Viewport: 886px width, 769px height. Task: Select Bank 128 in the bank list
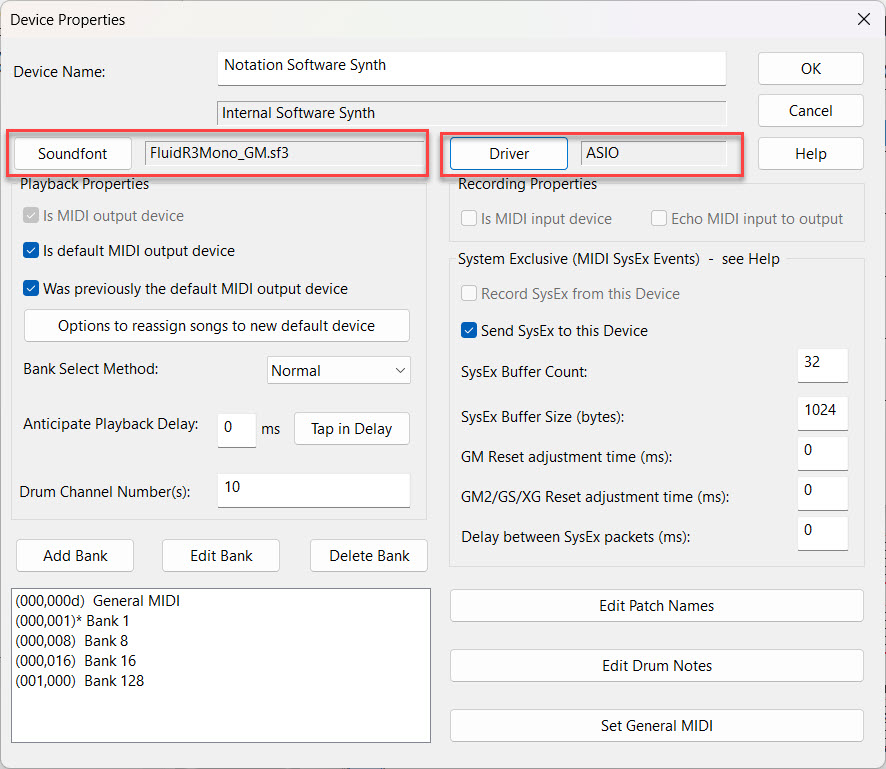(80, 681)
